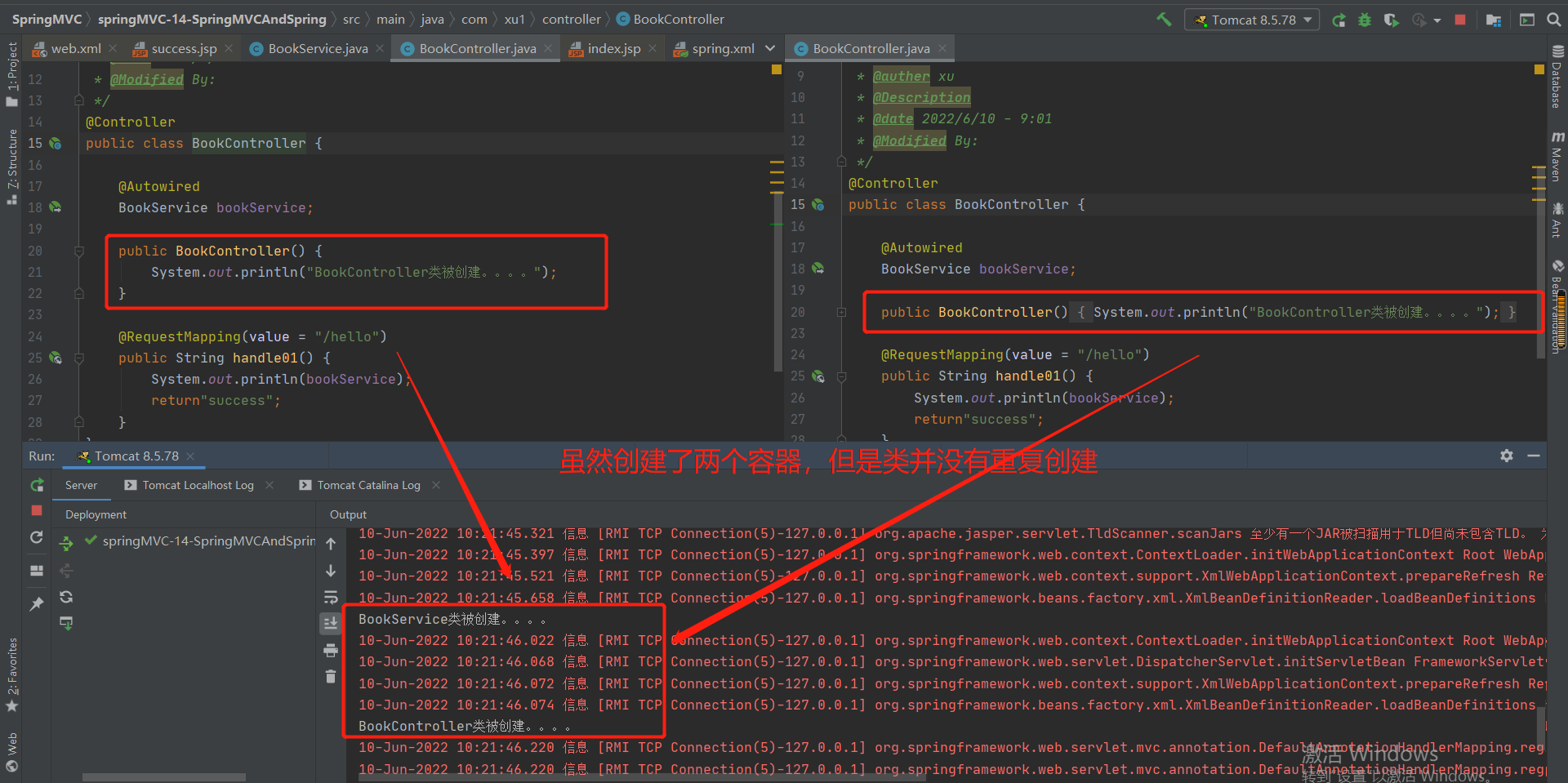Open Search Everywhere magnifier
Image resolution: width=1568 pixels, height=783 pixels.
[x=1554, y=20]
